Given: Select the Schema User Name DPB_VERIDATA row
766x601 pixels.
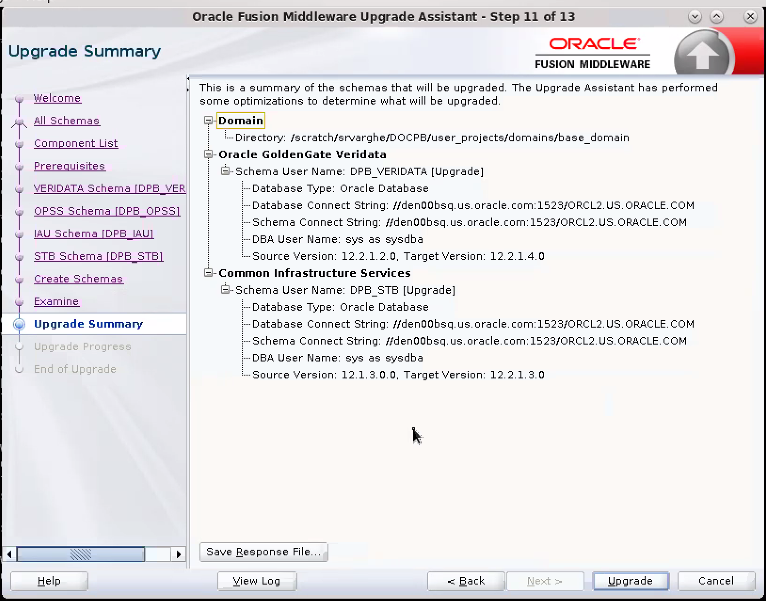Looking at the screenshot, I should 360,172.
